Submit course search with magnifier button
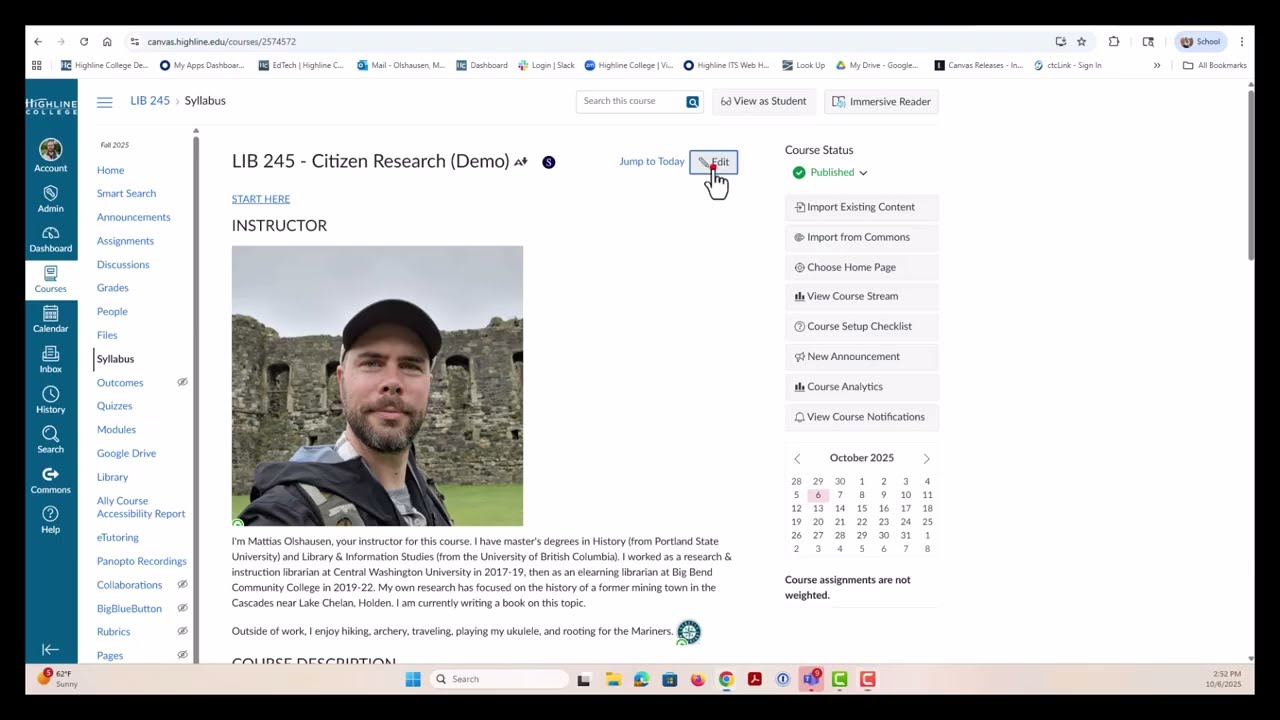 tap(692, 102)
